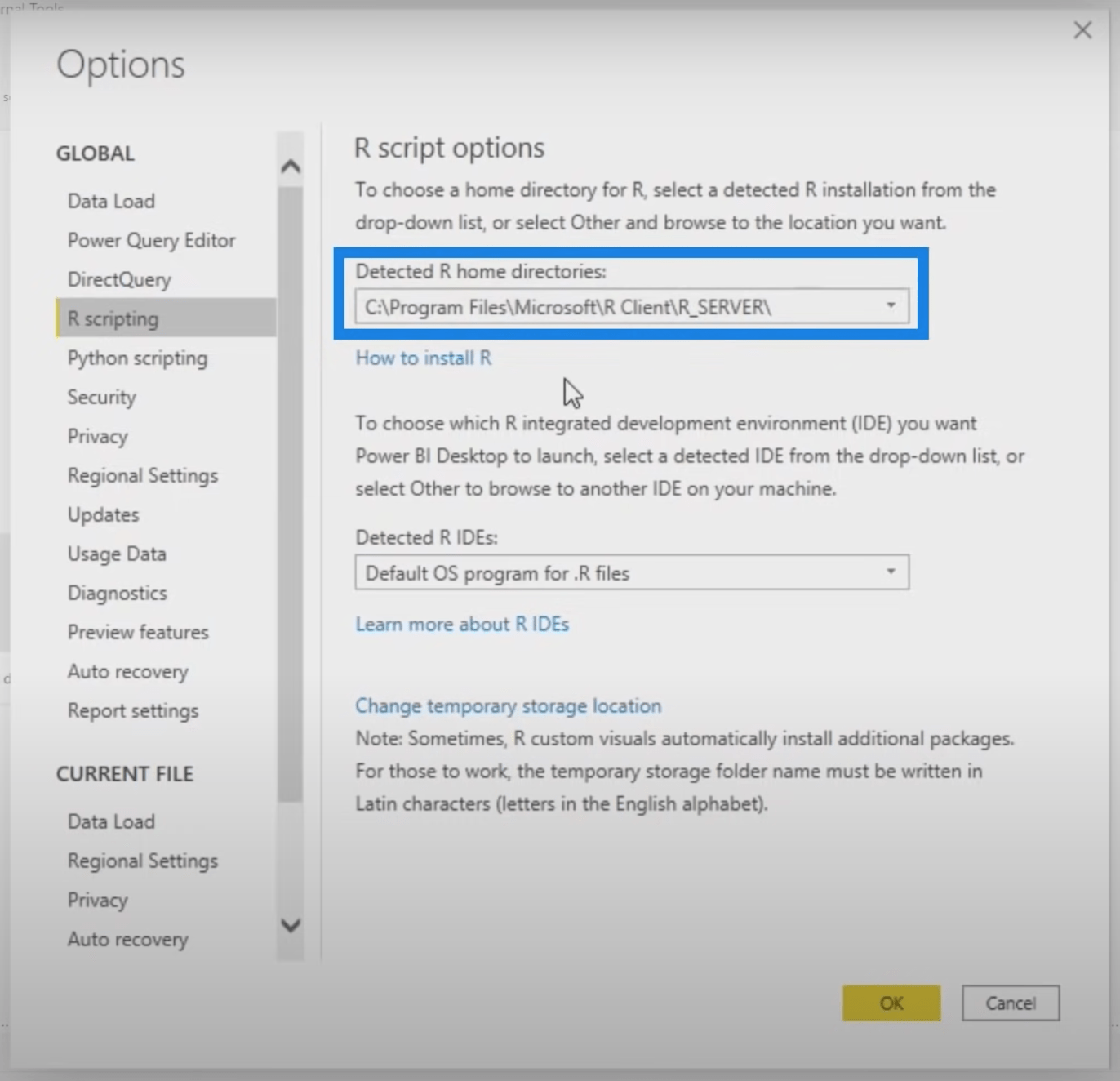Expand arrow of R home directory combo

[x=891, y=306]
